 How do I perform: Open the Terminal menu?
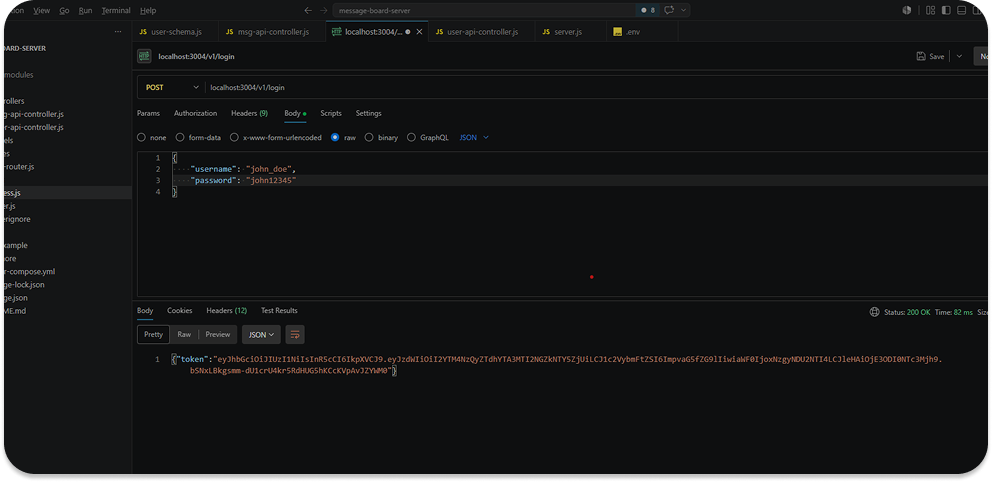pos(116,11)
